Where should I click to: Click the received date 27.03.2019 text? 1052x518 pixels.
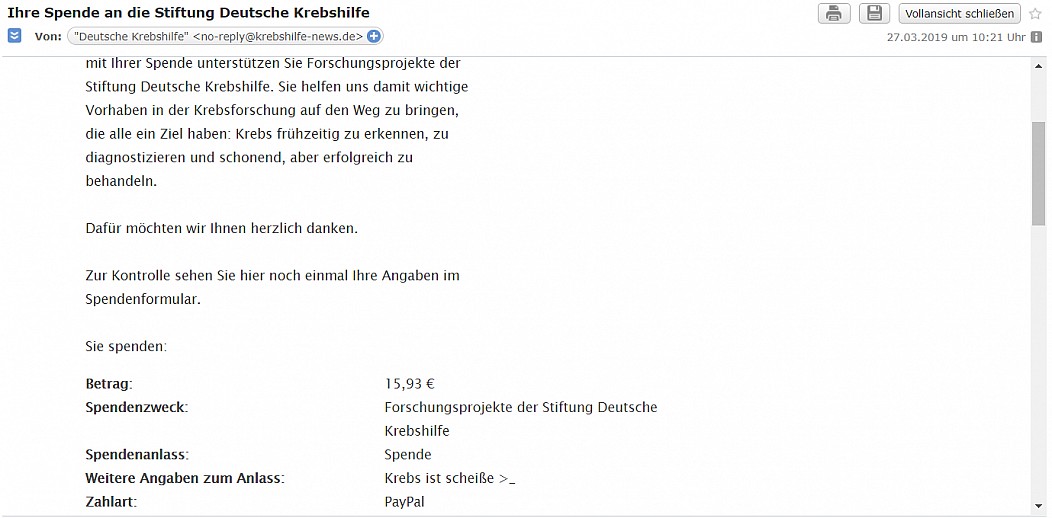(x=916, y=38)
